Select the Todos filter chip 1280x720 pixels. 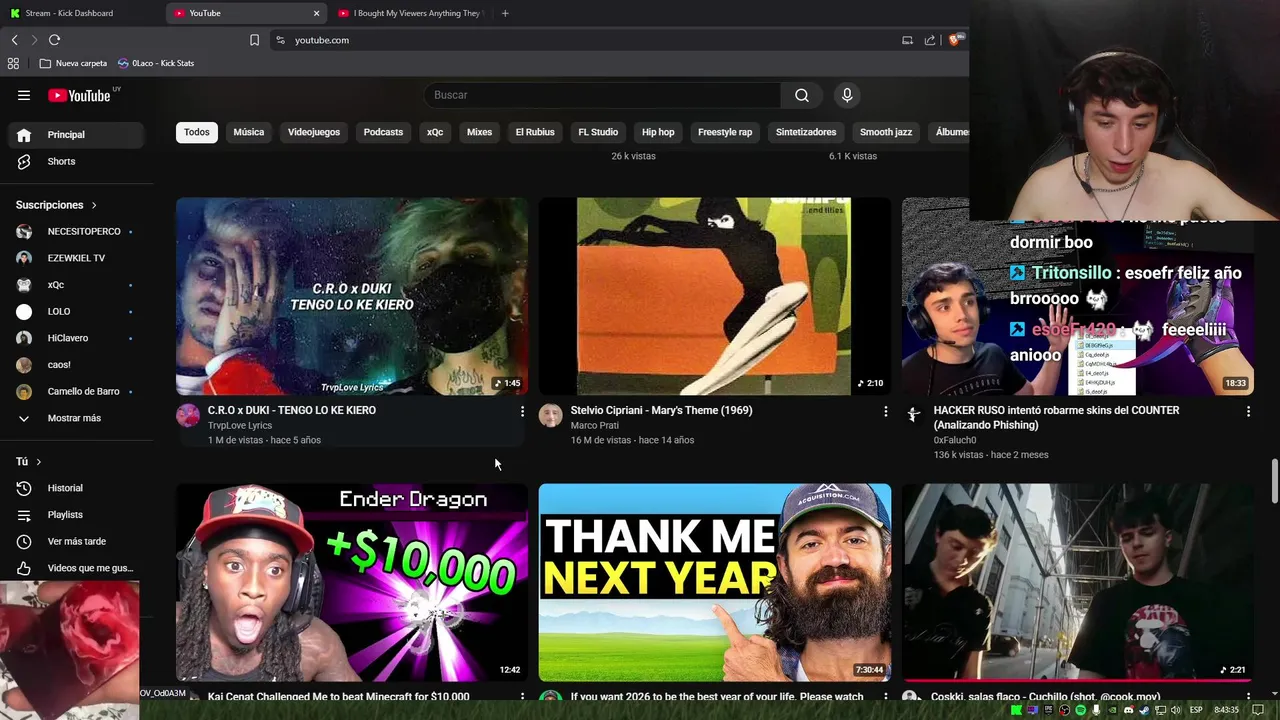[197, 132]
